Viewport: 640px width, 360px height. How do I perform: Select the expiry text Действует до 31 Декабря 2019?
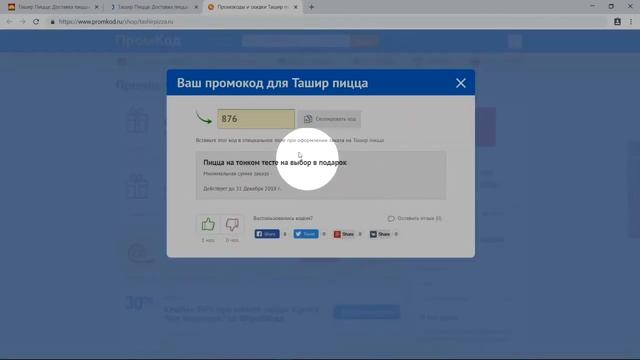pos(242,189)
